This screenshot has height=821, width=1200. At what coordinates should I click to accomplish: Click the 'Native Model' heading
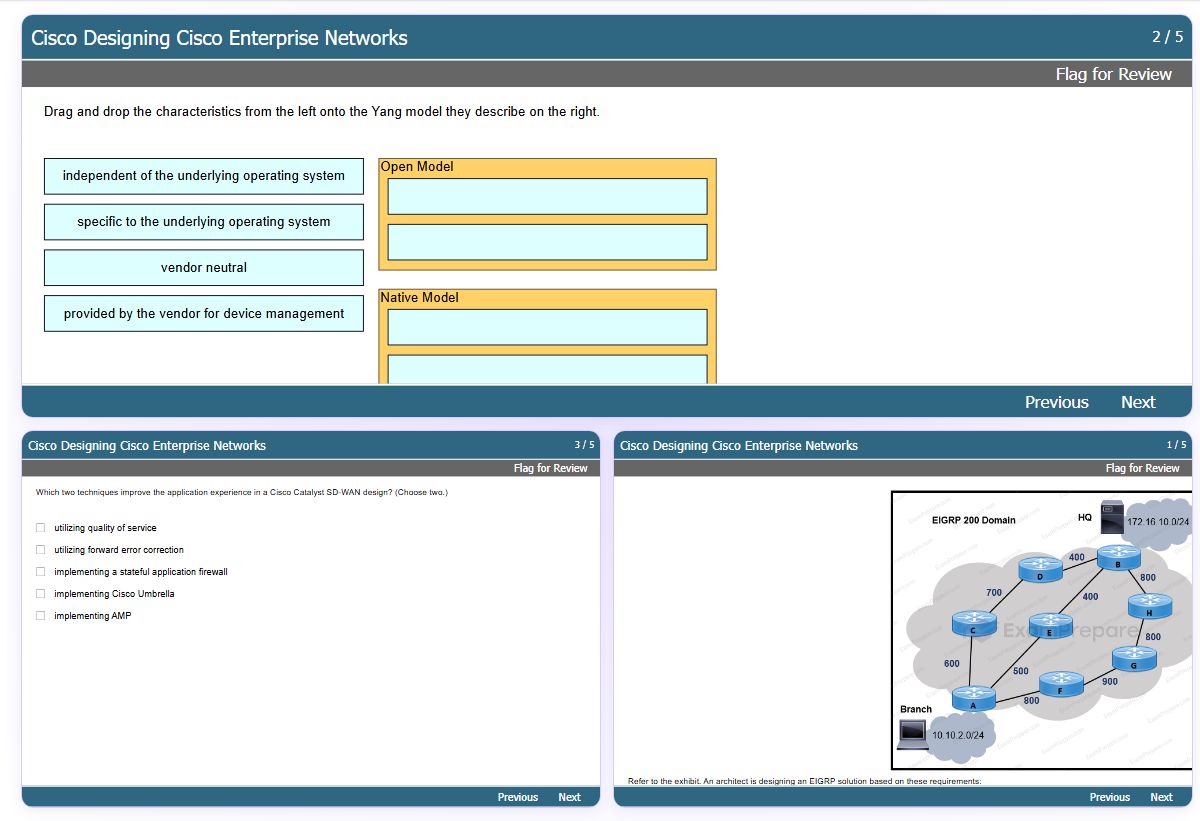(420, 298)
